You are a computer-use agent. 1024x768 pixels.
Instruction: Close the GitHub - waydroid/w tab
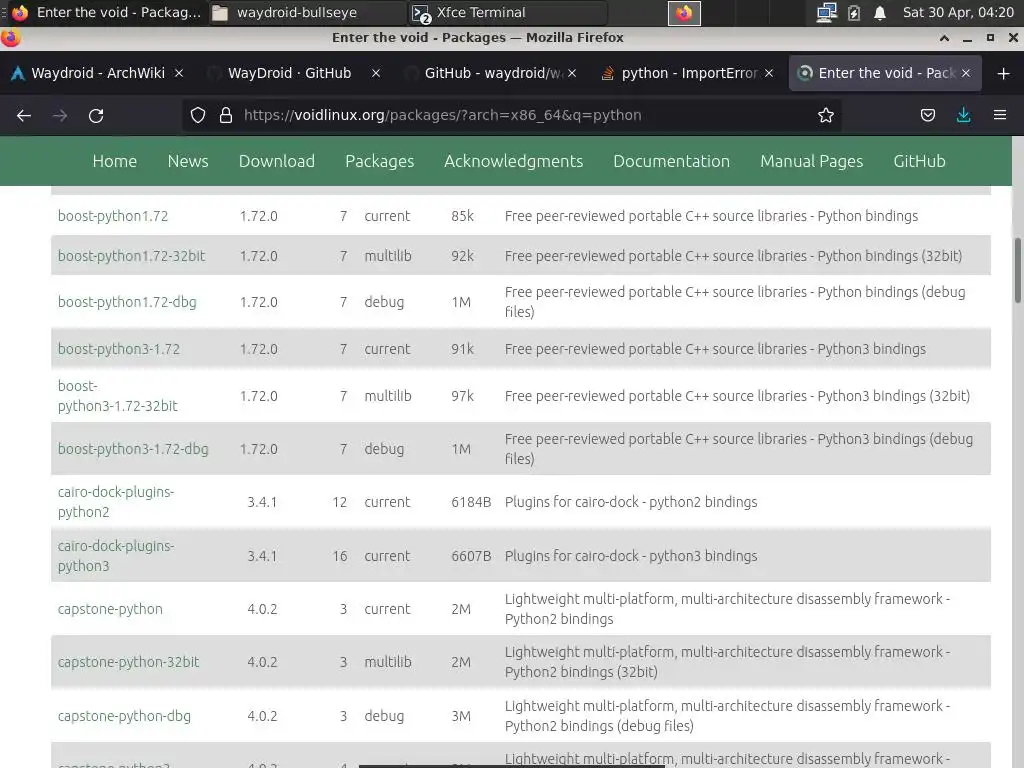[x=572, y=73]
